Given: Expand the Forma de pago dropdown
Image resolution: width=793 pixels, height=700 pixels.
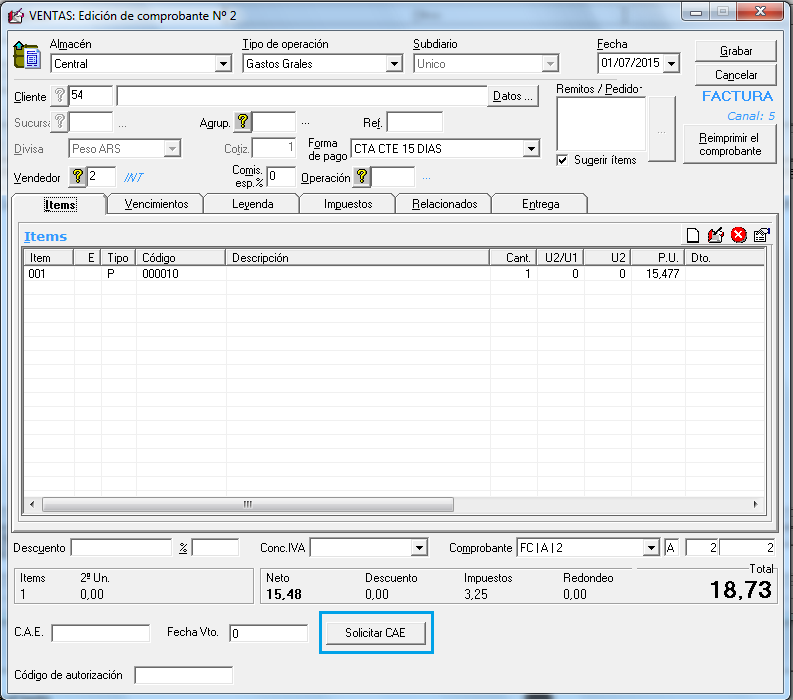Looking at the screenshot, I should (x=530, y=149).
